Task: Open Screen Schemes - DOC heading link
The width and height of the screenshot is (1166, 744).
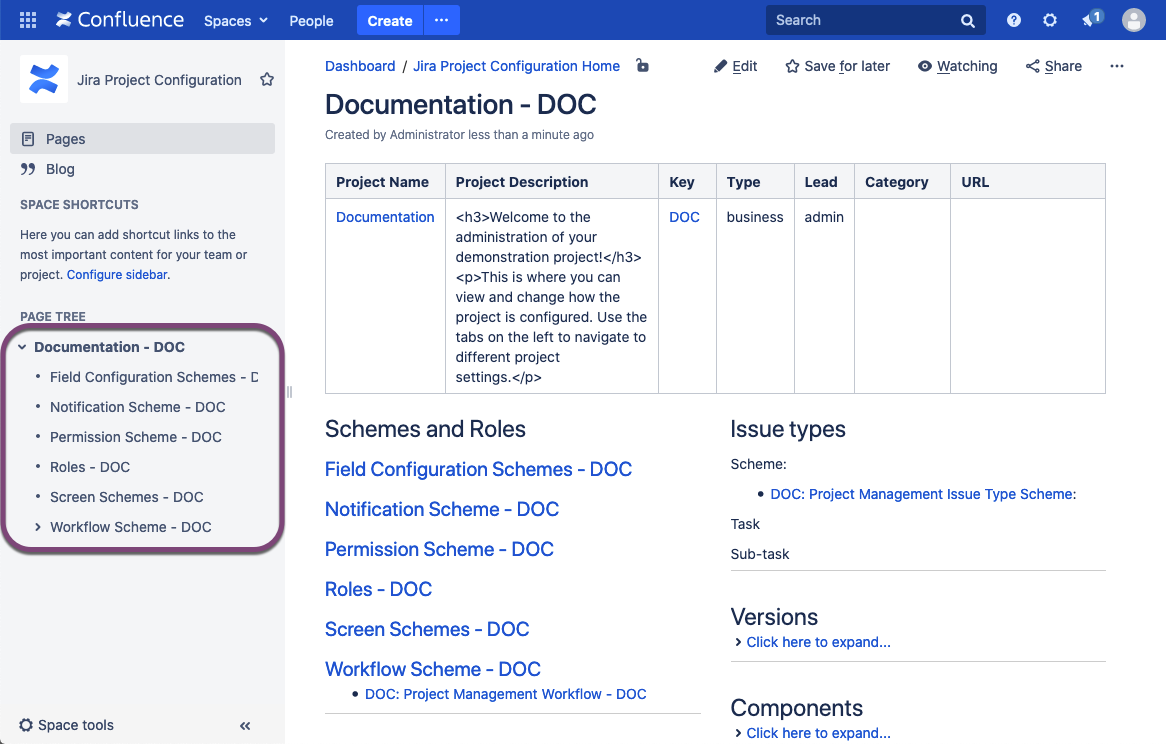Action: tap(427, 630)
